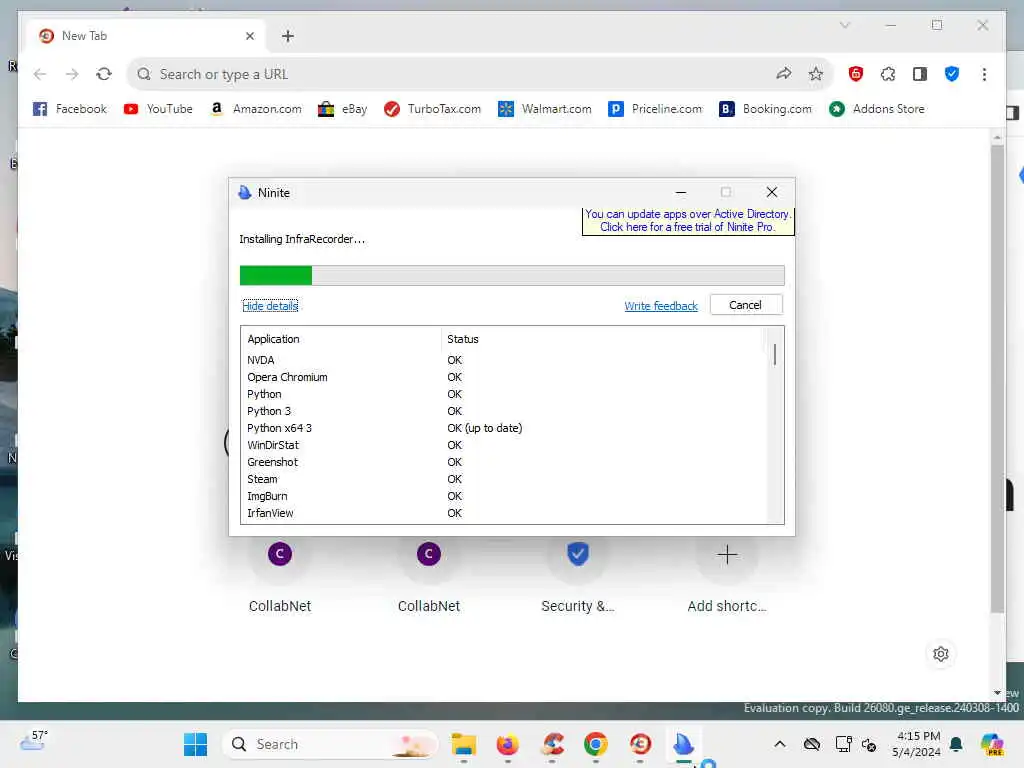Image resolution: width=1024 pixels, height=768 pixels.
Task: Click the Ninite Pro free trial banner
Action: tap(688, 221)
